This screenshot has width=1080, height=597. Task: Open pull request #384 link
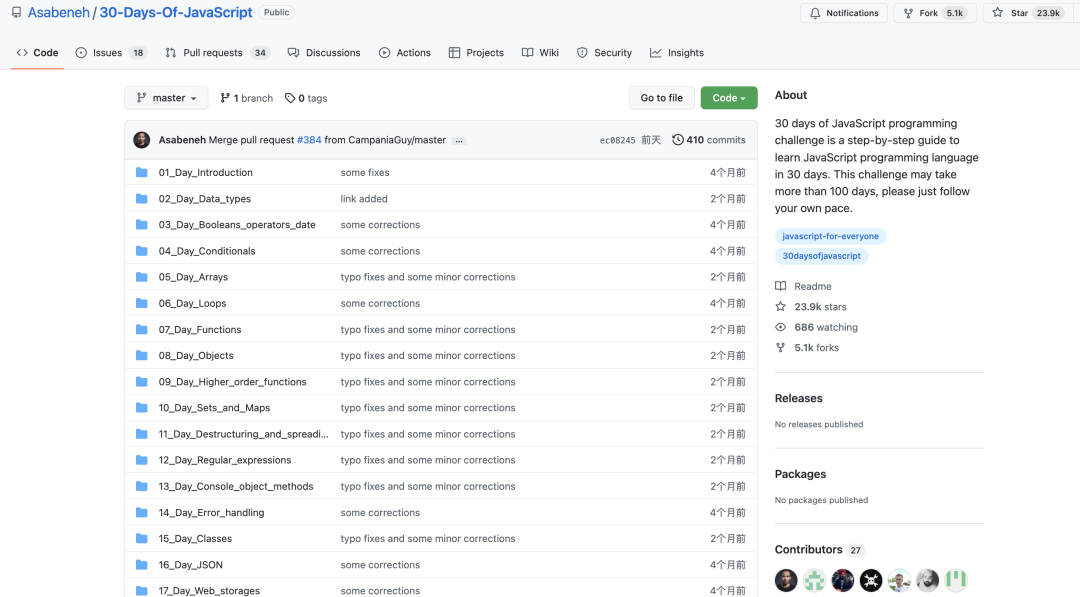309,140
